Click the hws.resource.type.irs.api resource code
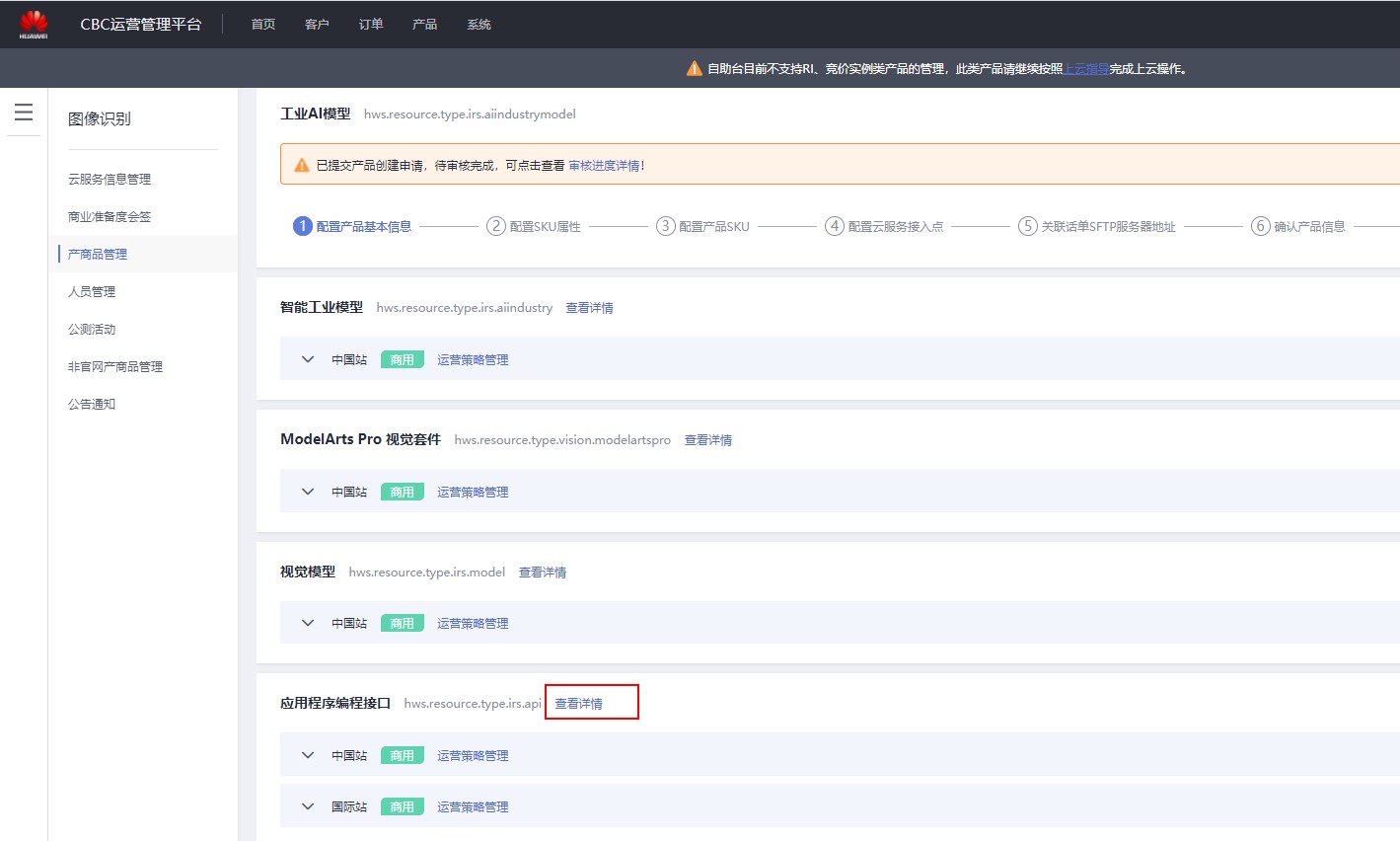 pyautogui.click(x=473, y=704)
